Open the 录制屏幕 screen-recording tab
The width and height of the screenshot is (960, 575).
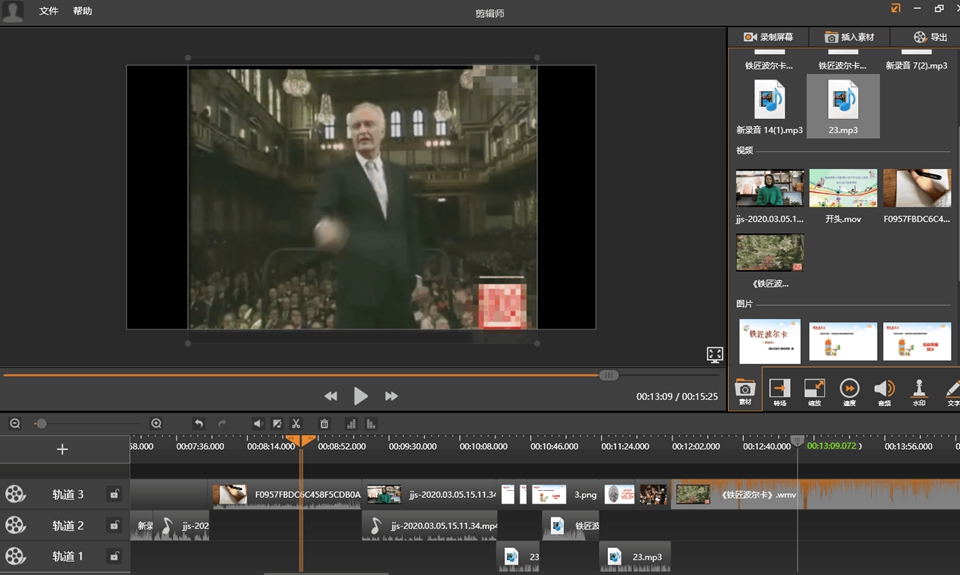pos(768,37)
